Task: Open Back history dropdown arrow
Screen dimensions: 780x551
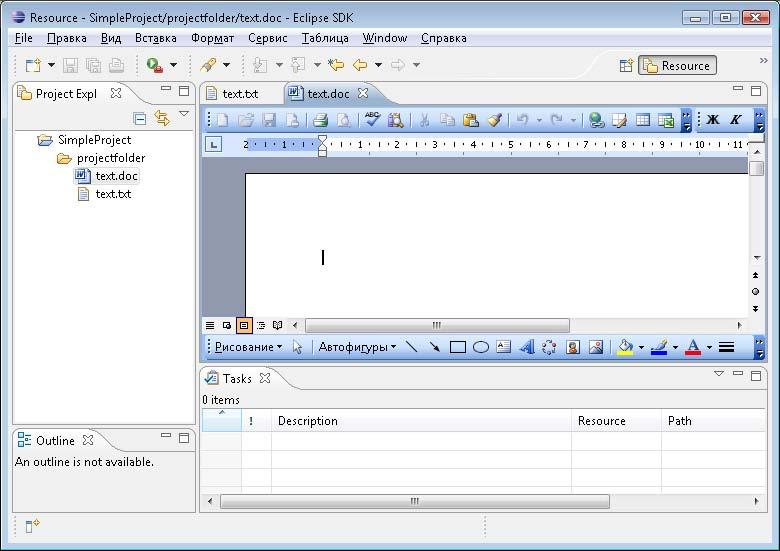Action: (378, 65)
